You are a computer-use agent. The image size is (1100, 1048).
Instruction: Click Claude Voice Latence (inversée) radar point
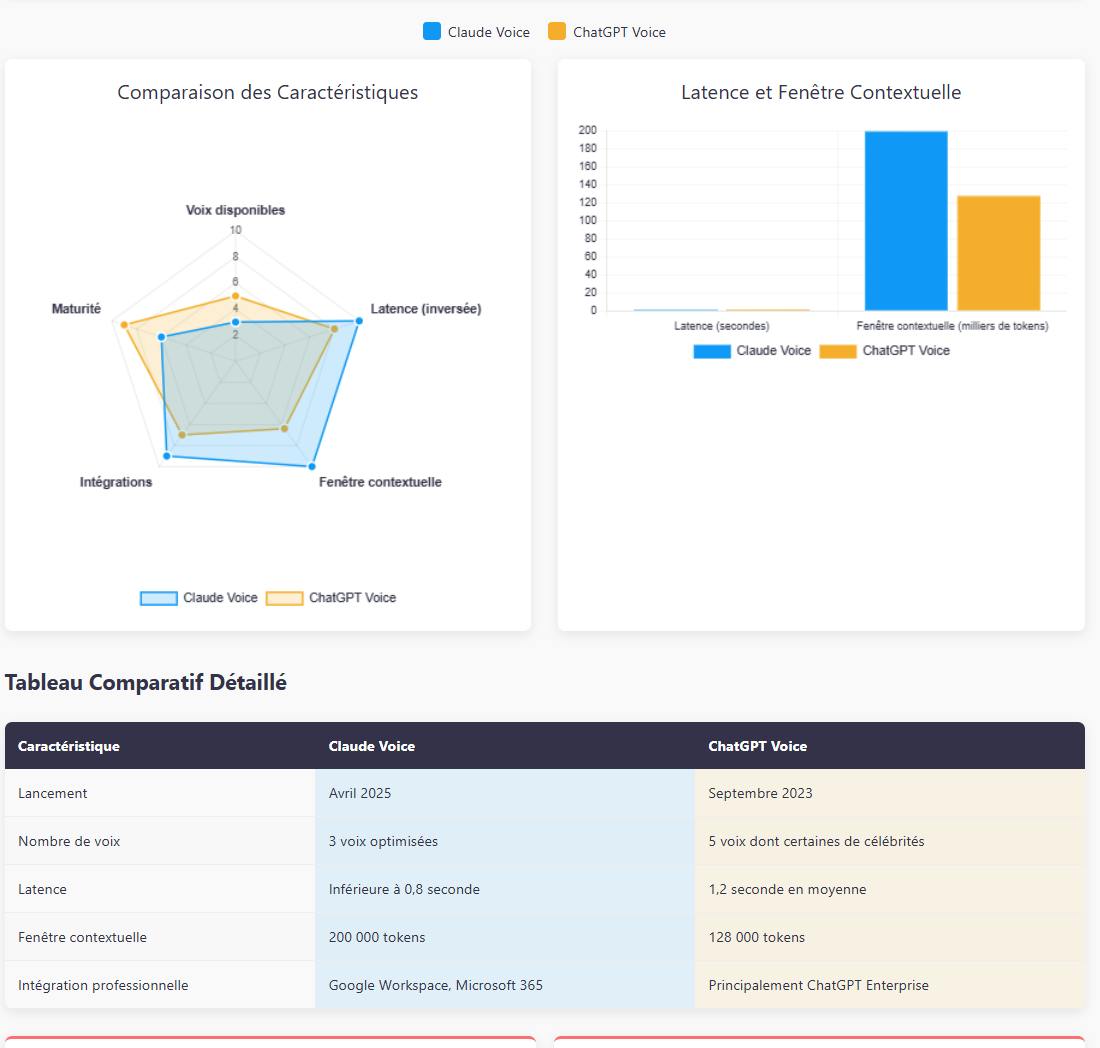(358, 321)
